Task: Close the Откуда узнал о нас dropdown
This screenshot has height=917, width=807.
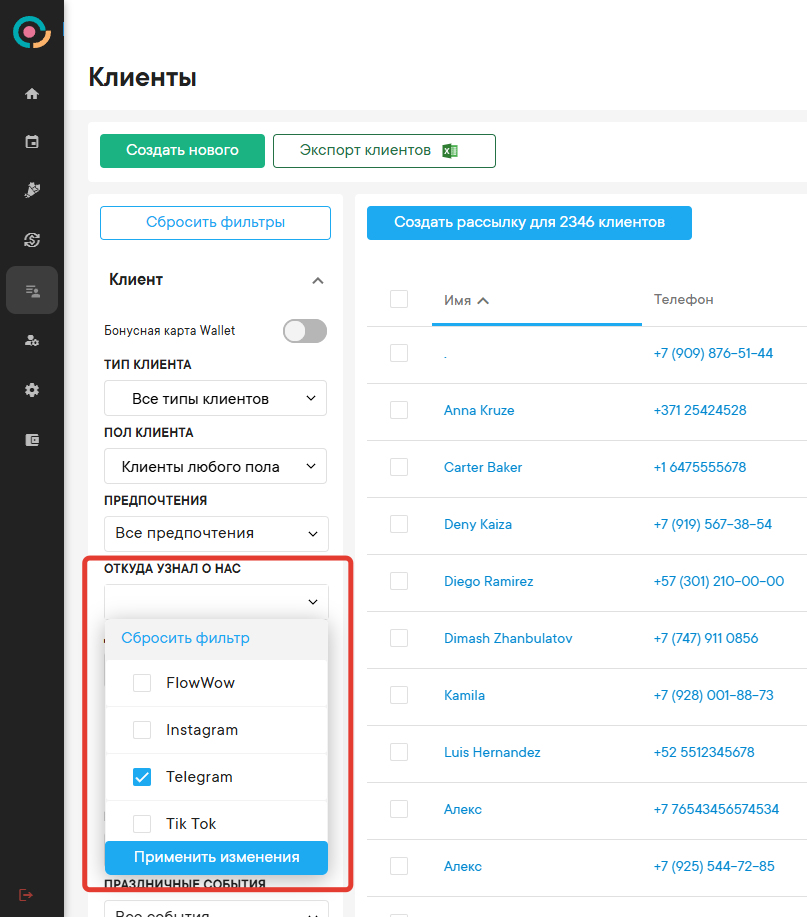Action: (x=216, y=602)
